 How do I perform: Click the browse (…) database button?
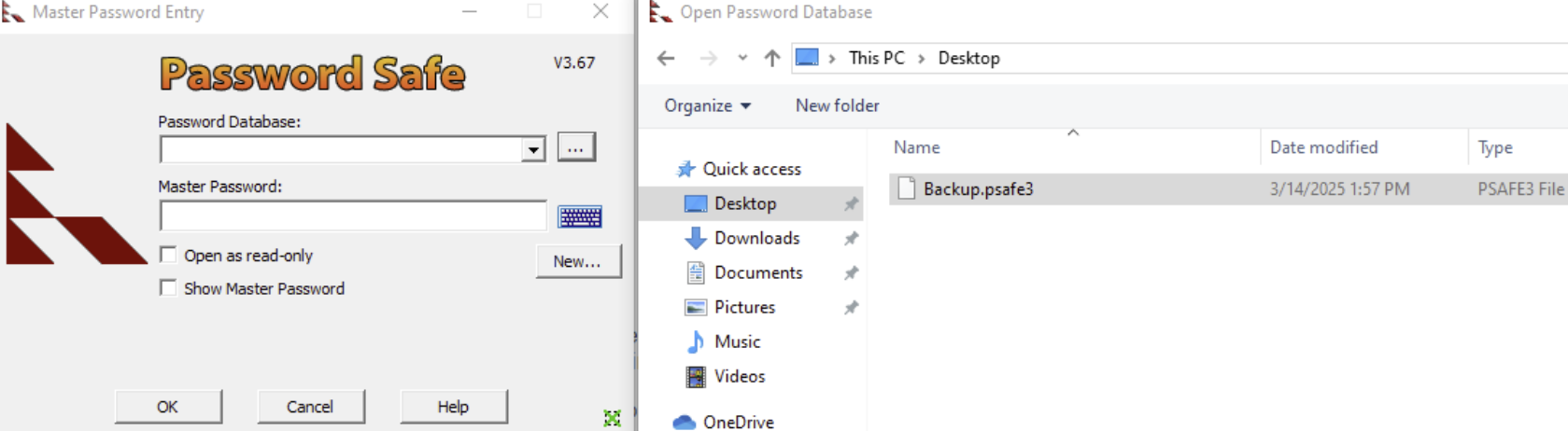pos(576,147)
